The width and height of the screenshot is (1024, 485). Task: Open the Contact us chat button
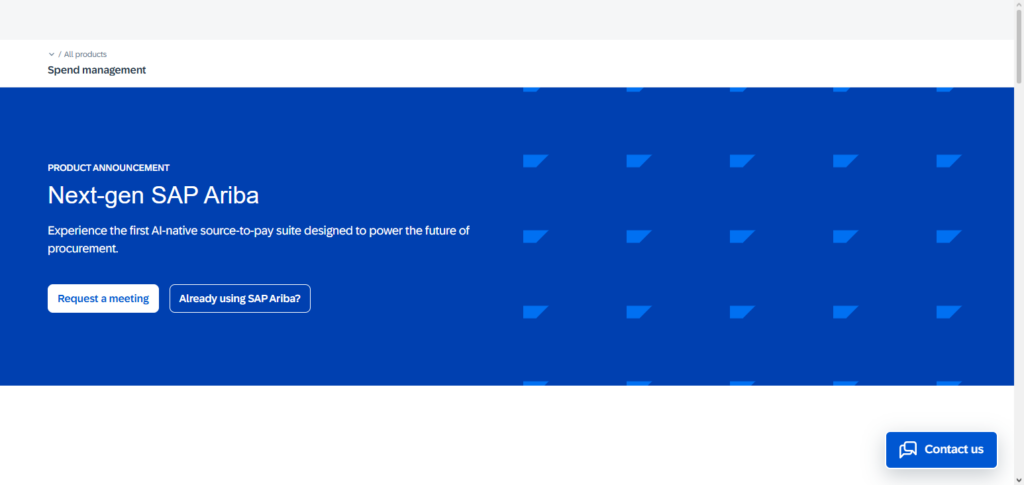click(941, 450)
